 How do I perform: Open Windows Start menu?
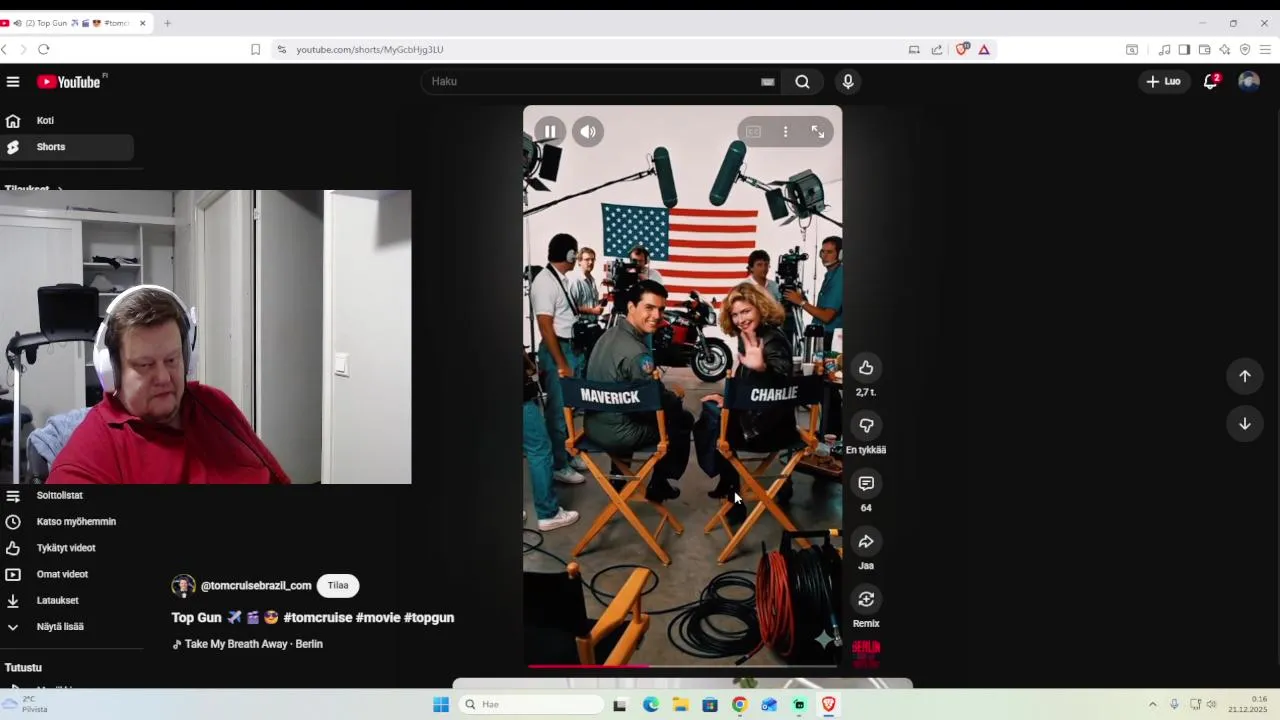point(441,705)
